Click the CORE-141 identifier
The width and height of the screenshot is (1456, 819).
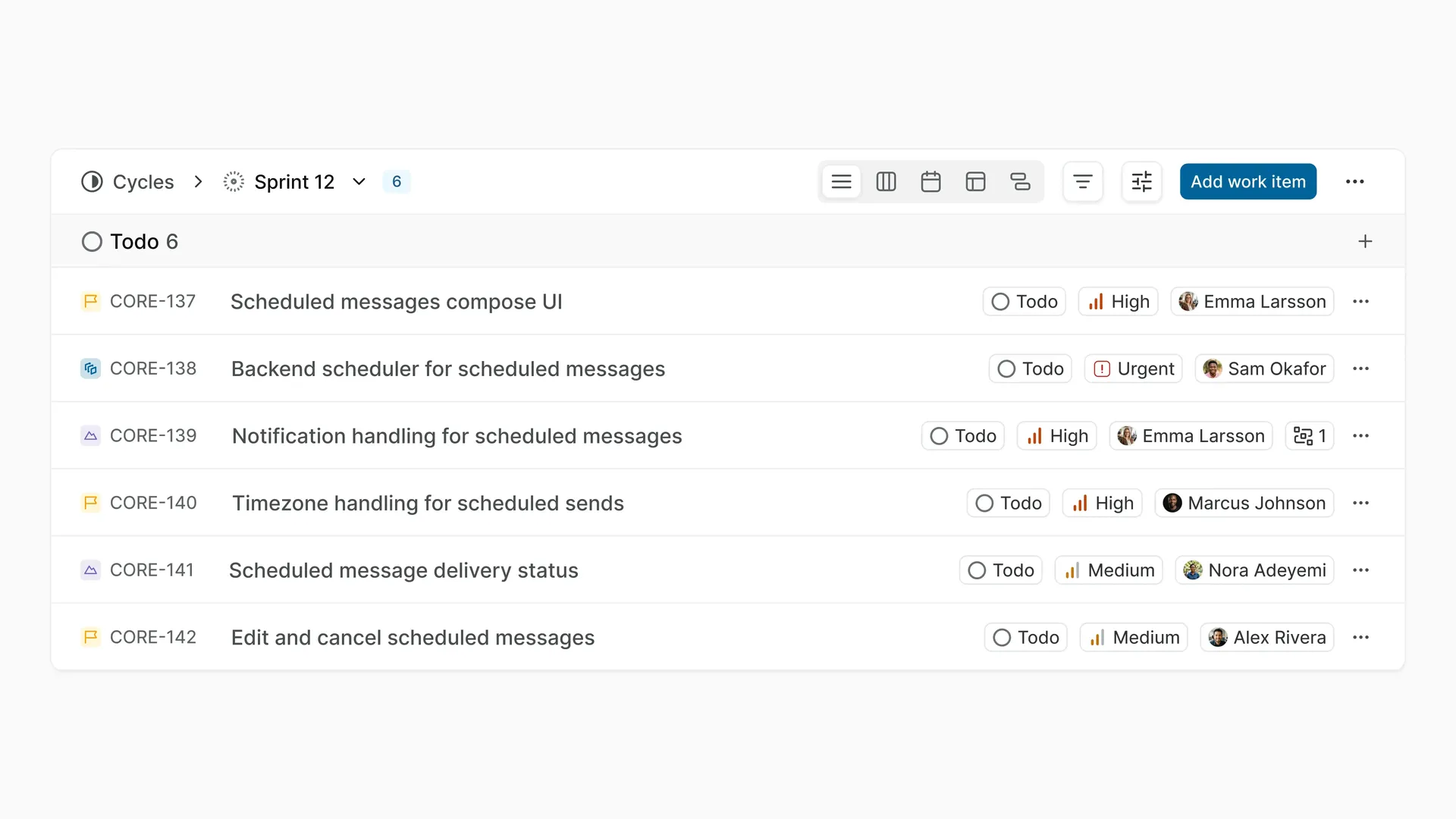(x=152, y=570)
